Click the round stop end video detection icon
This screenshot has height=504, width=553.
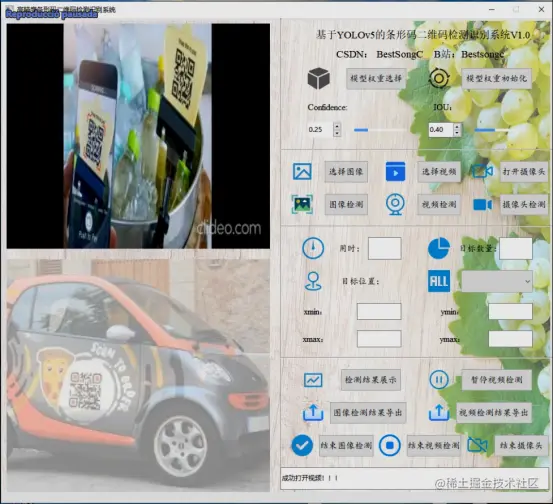point(389,445)
